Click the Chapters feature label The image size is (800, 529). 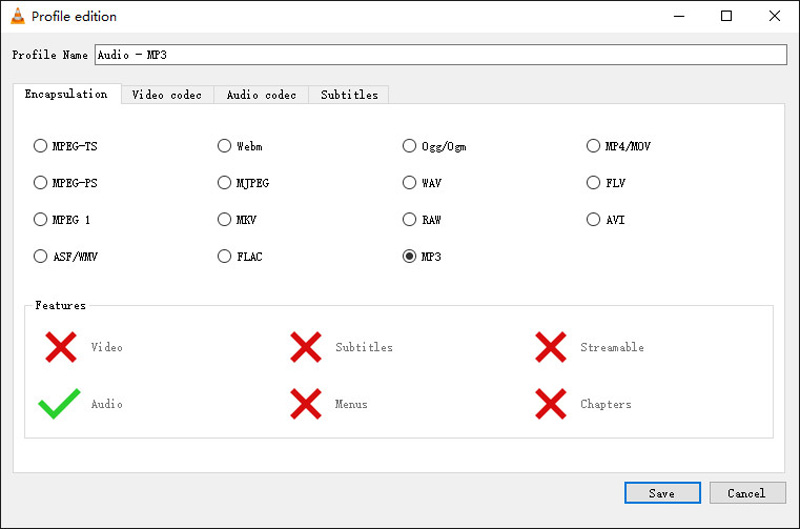point(606,404)
